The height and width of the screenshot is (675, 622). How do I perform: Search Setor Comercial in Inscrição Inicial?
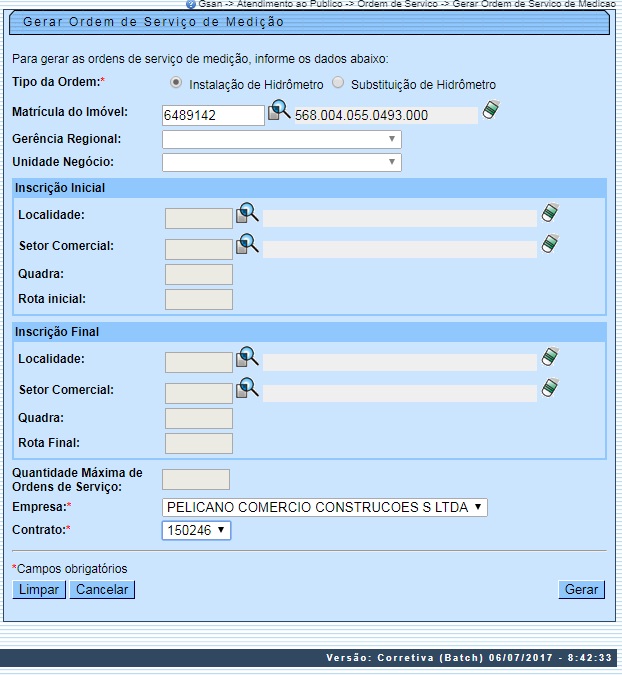(247, 244)
